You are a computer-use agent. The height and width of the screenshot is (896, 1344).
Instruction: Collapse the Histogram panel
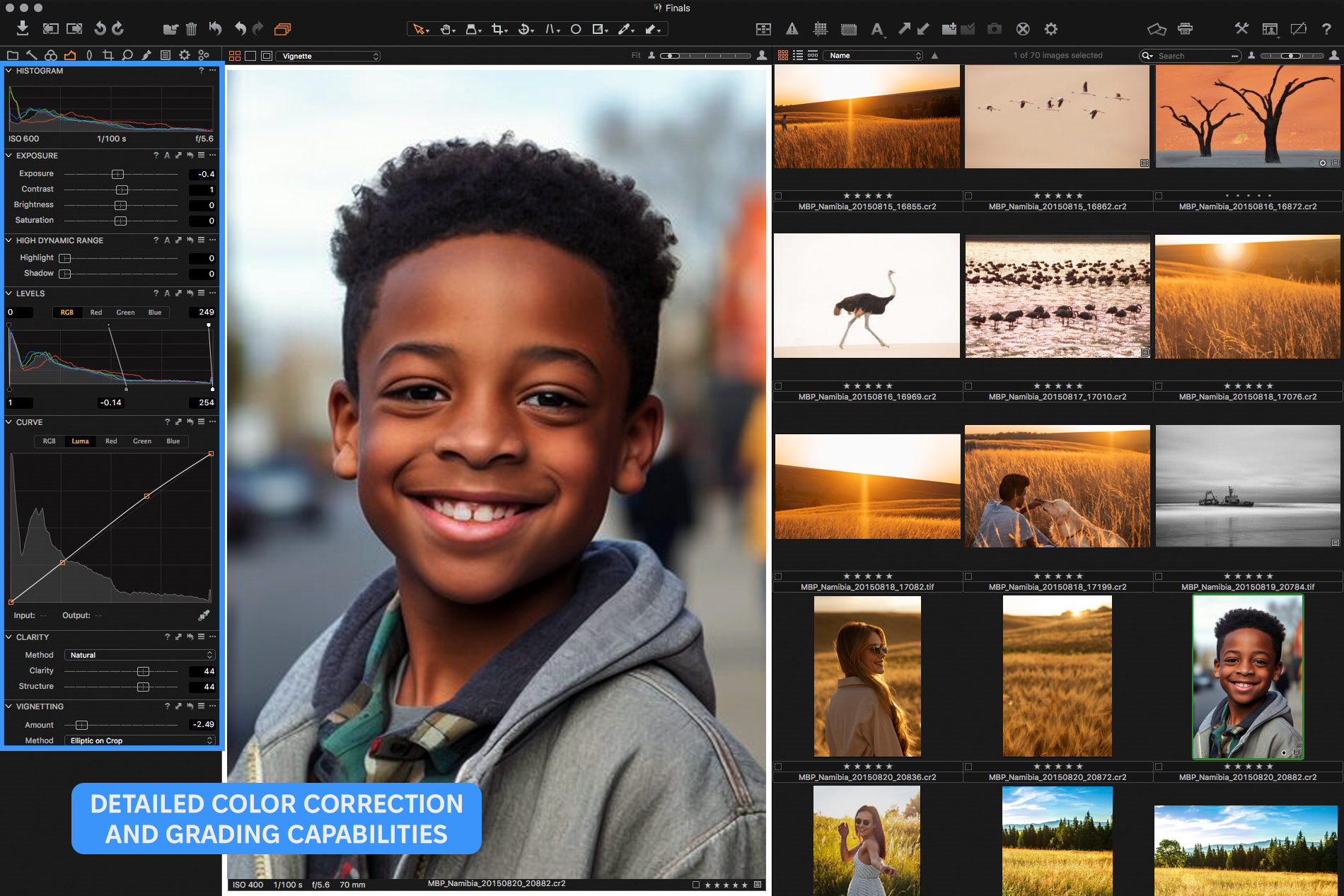click(x=8, y=71)
